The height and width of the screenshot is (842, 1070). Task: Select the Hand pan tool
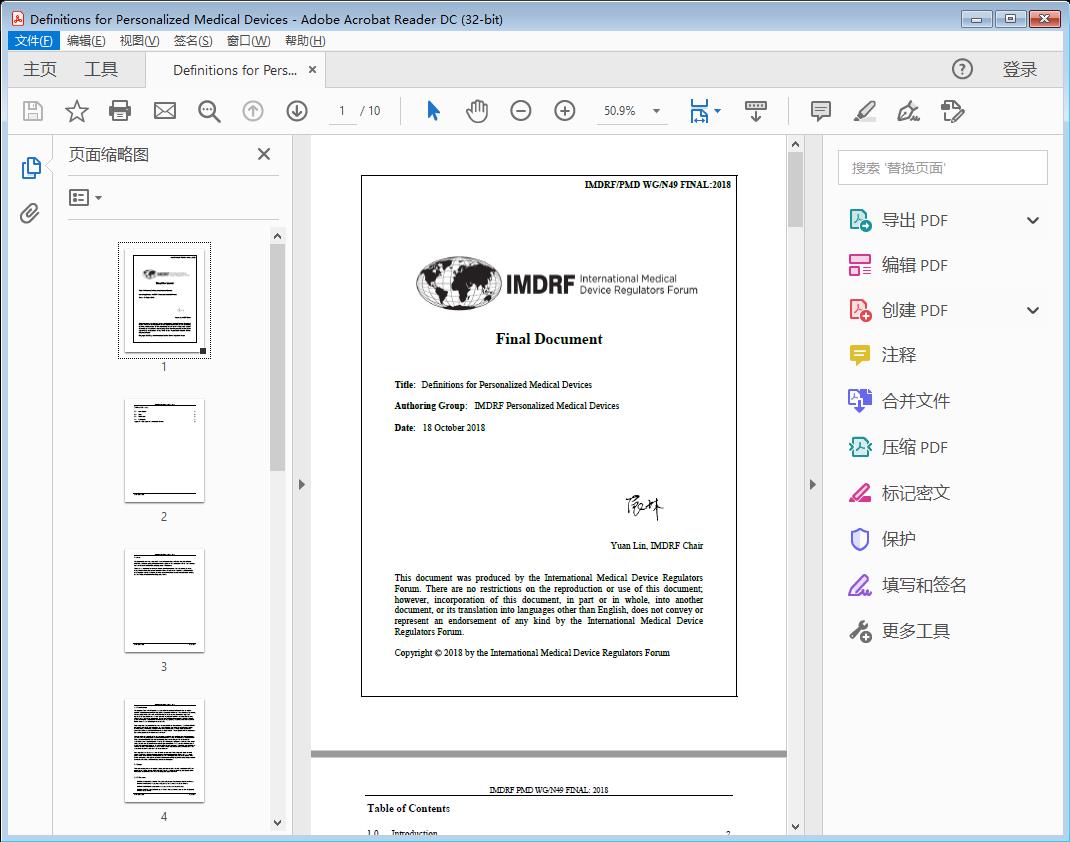[477, 111]
